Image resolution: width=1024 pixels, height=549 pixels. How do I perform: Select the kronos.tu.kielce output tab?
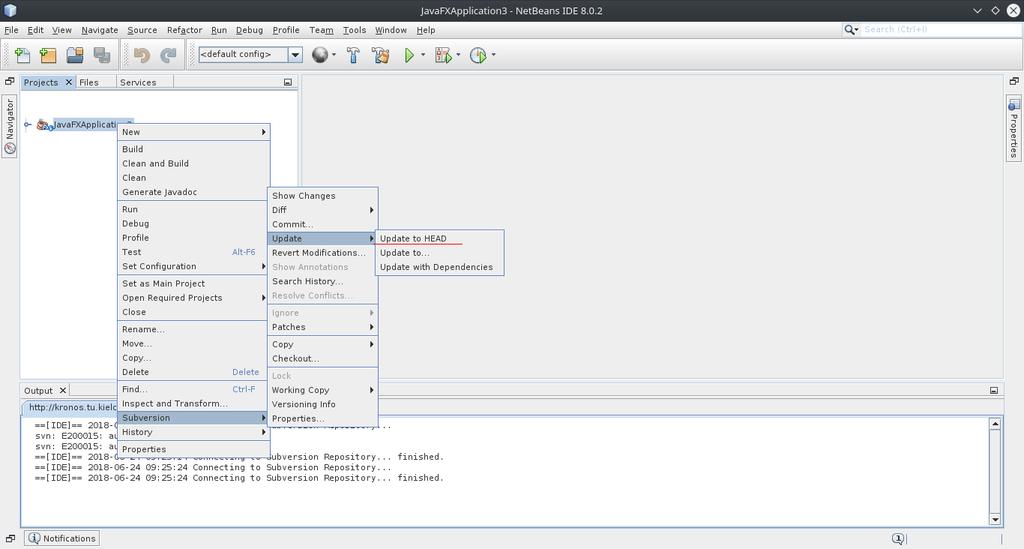click(72, 407)
